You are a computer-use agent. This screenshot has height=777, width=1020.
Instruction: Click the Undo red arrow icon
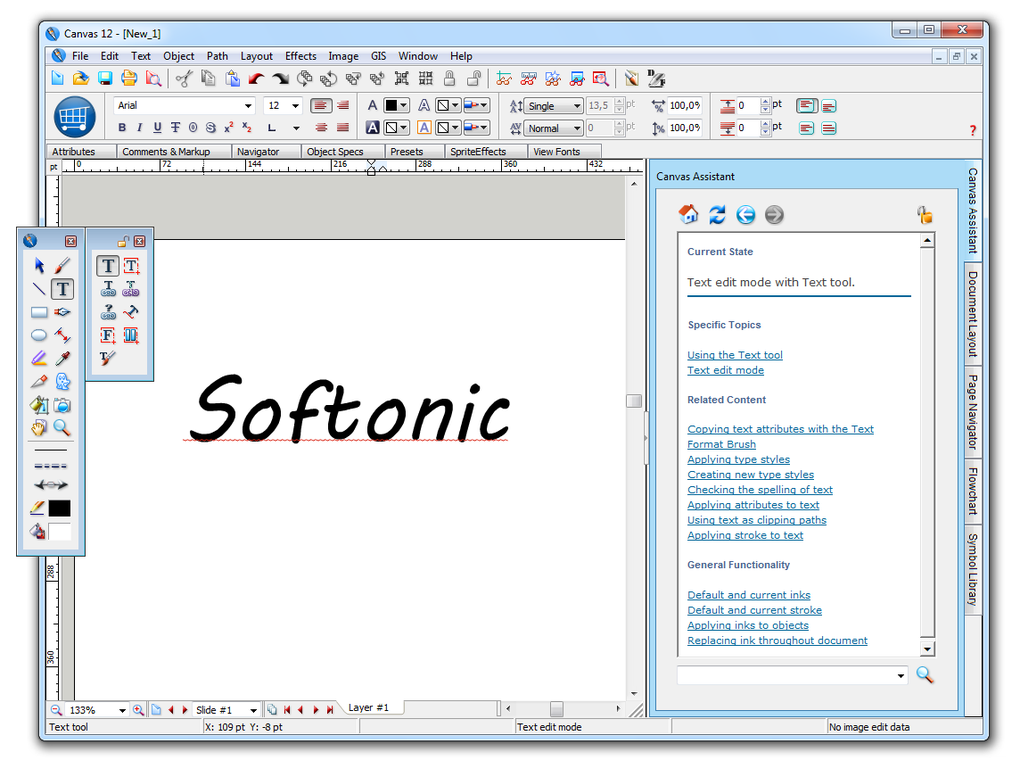point(256,79)
